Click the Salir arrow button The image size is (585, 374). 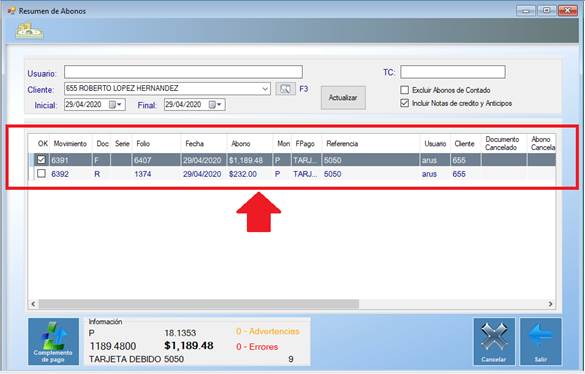(x=540, y=342)
